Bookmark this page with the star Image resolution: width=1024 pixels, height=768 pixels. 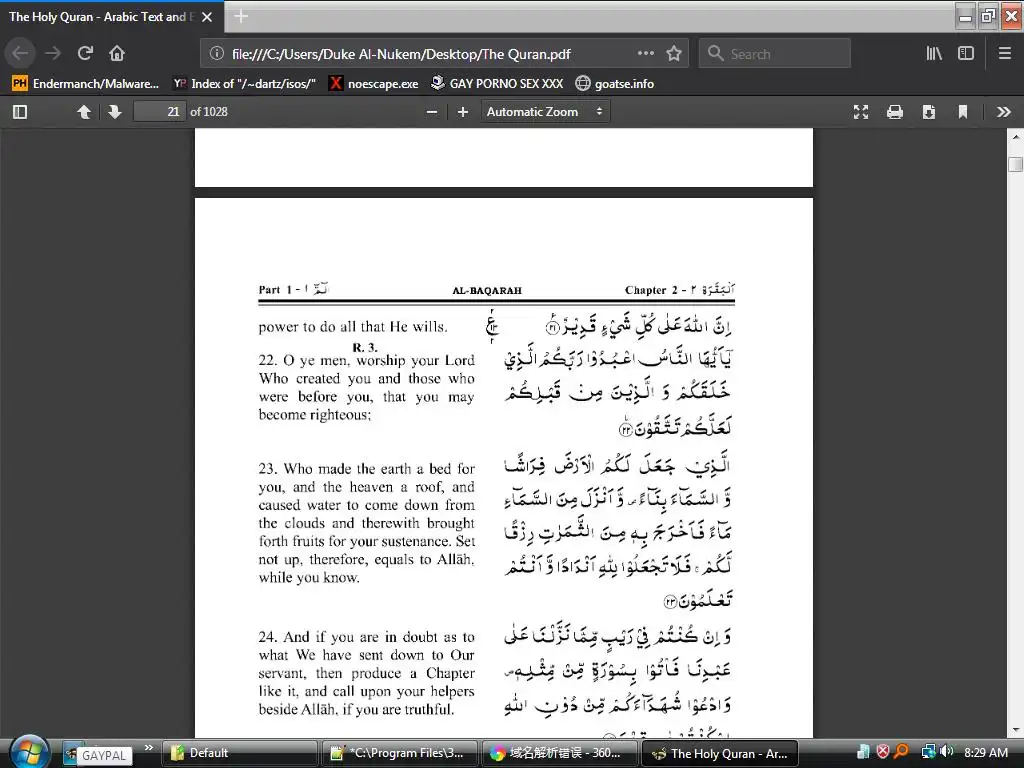[674, 53]
